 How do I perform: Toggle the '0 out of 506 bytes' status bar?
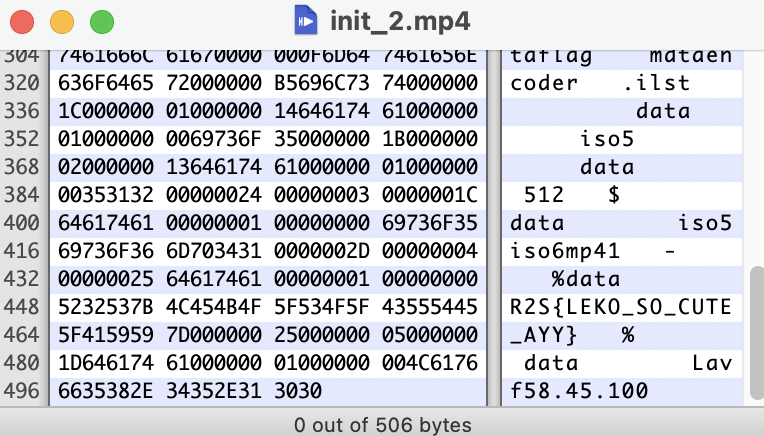coord(382,425)
